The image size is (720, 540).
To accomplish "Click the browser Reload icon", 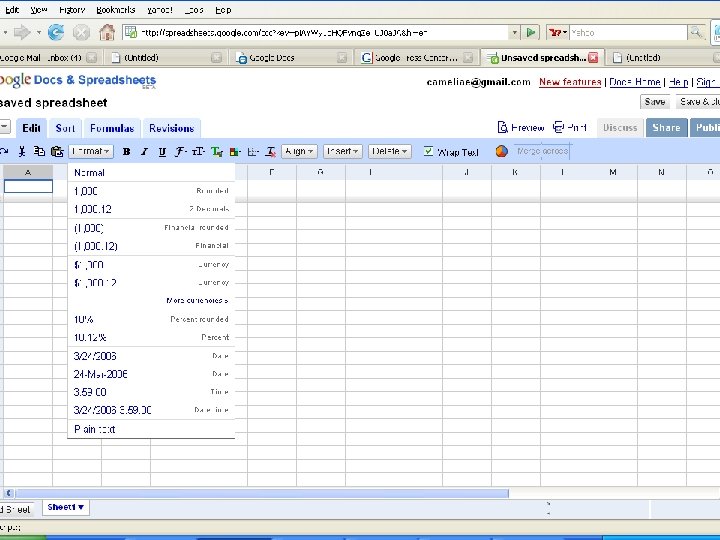I will tap(56, 32).
